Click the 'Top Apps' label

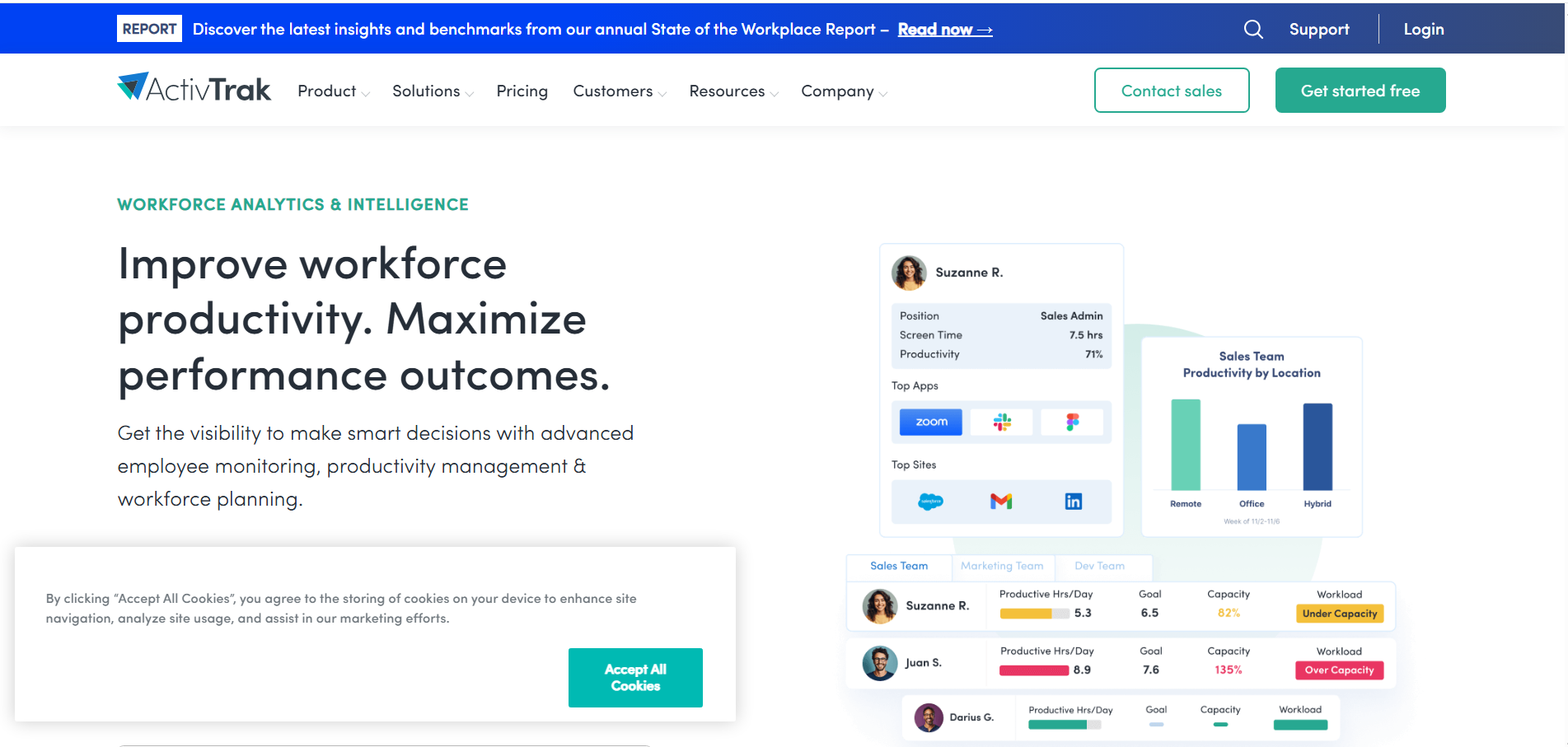click(915, 386)
